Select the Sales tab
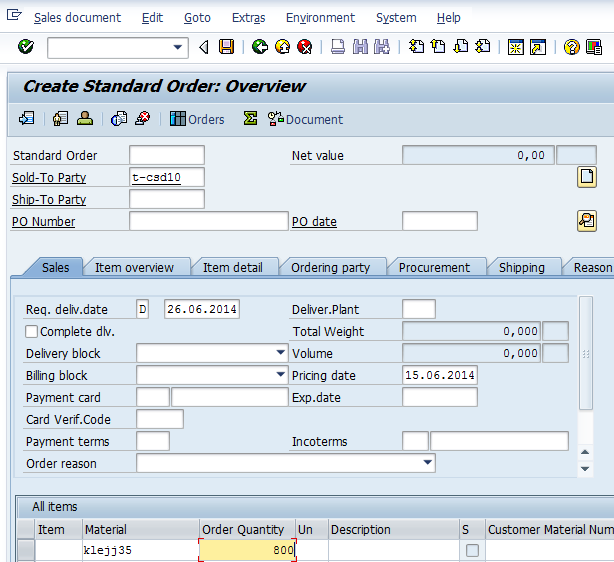Image resolution: width=614 pixels, height=562 pixels. (x=55, y=267)
